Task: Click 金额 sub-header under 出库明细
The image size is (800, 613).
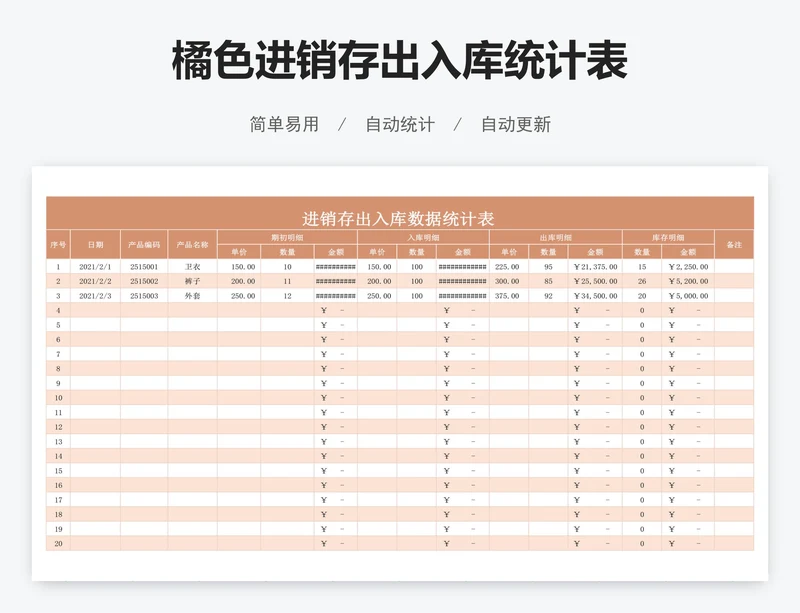Action: click(x=595, y=252)
